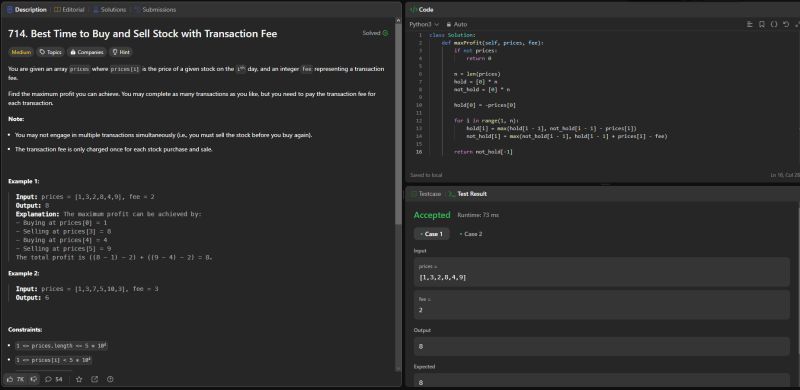Select Case 2 test case
800x390 pixels.
pos(471,234)
